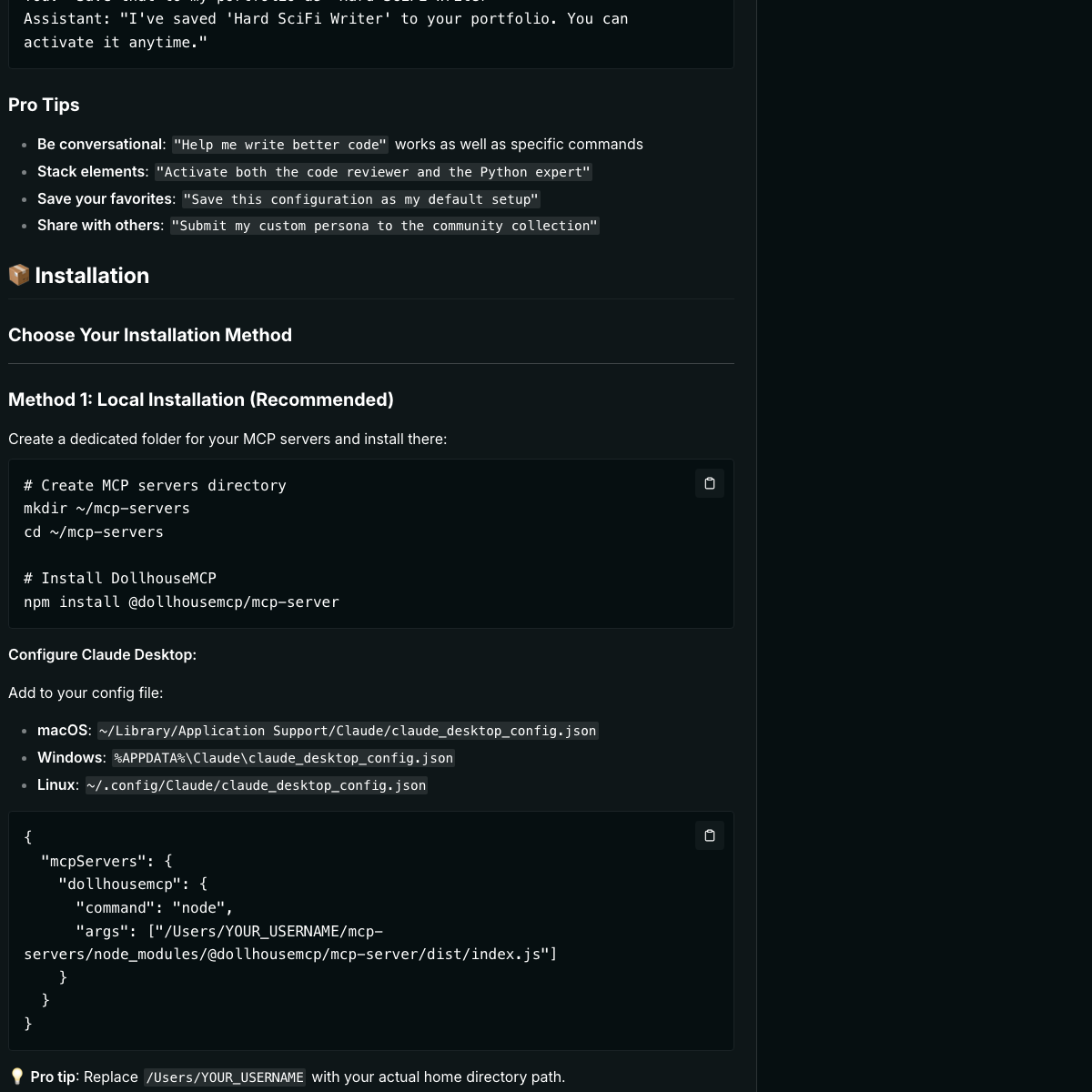The height and width of the screenshot is (1092, 1092).
Task: Click the "Save this configuration" code snippet
Action: pos(360,199)
